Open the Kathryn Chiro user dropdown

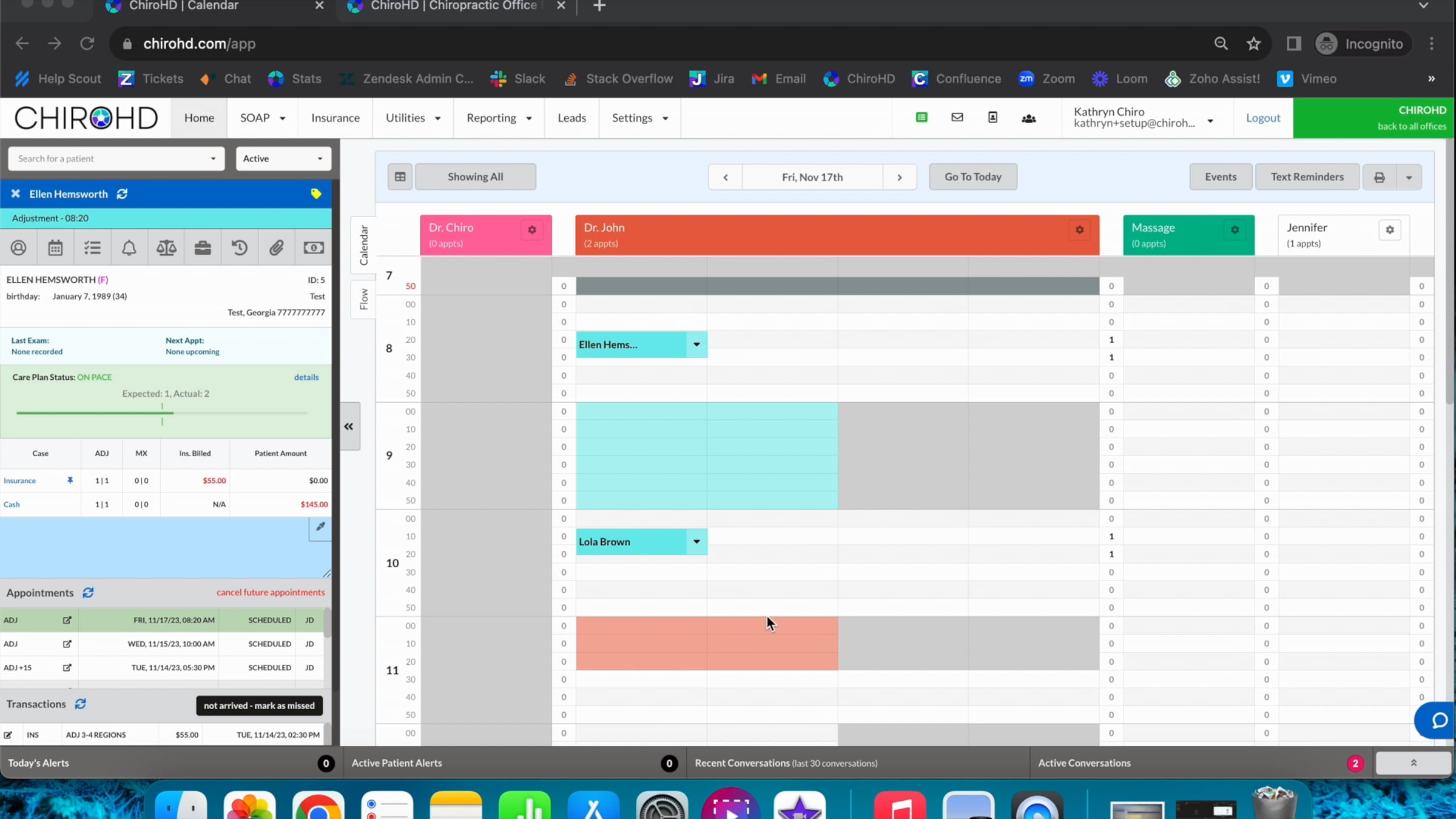pos(1144,118)
